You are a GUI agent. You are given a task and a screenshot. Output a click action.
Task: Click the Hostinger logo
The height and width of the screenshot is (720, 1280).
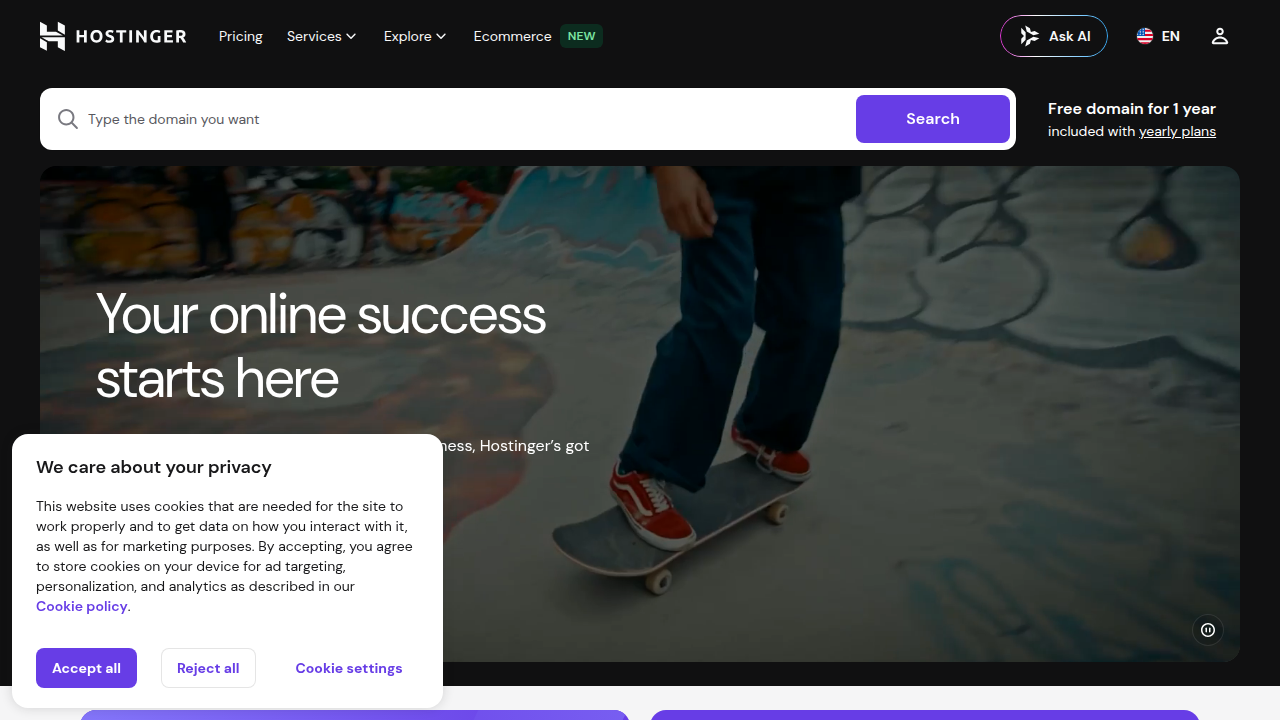tap(113, 36)
